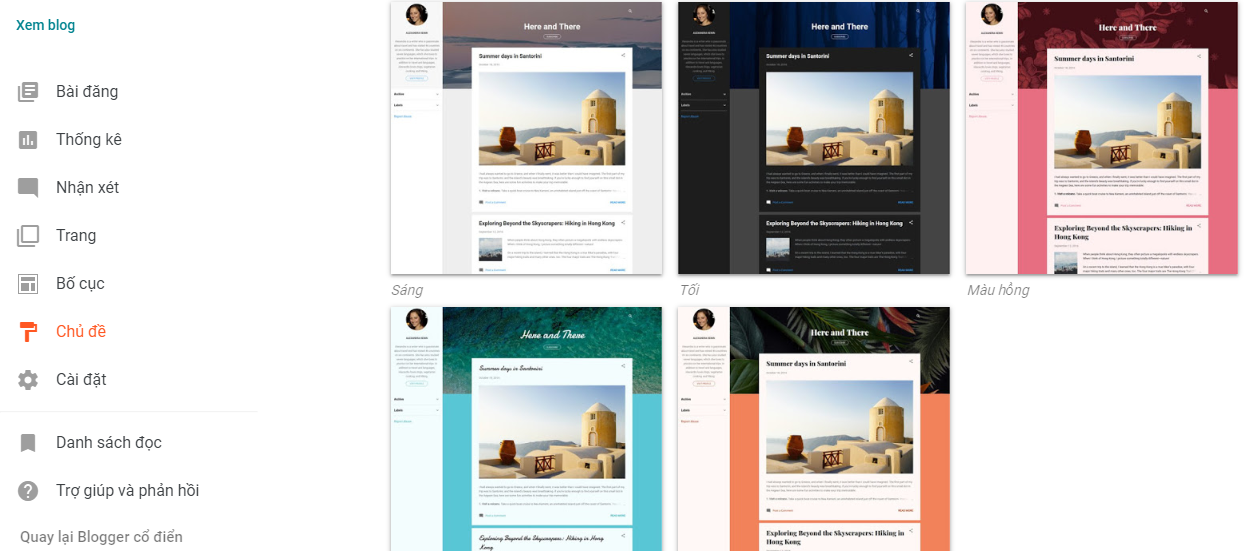1245x551 pixels.
Task: Choose the Sáng light theme thumbnail
Action: pos(526,138)
